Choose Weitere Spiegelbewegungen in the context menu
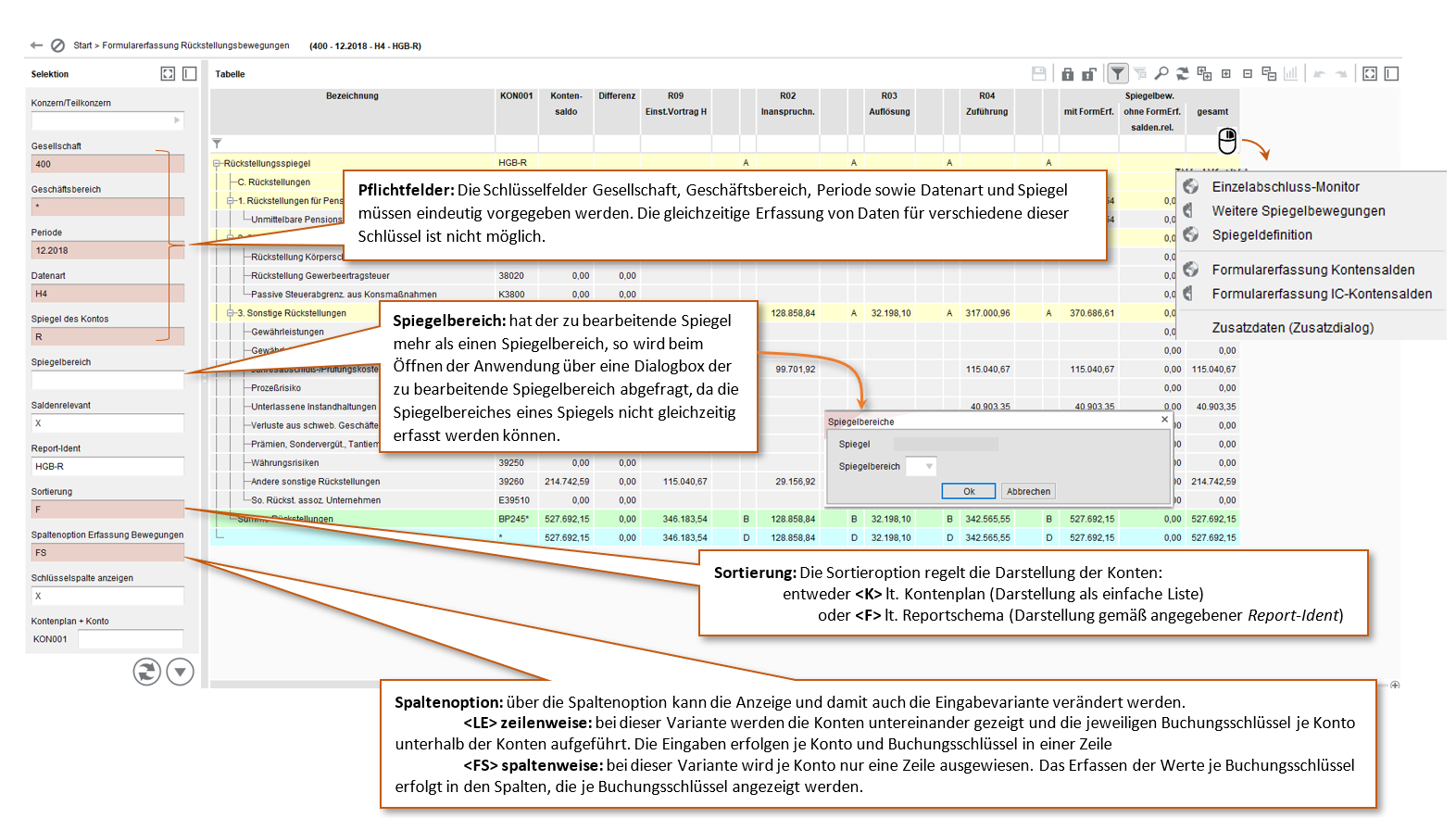Image resolution: width=1456 pixels, height=818 pixels. [1299, 211]
